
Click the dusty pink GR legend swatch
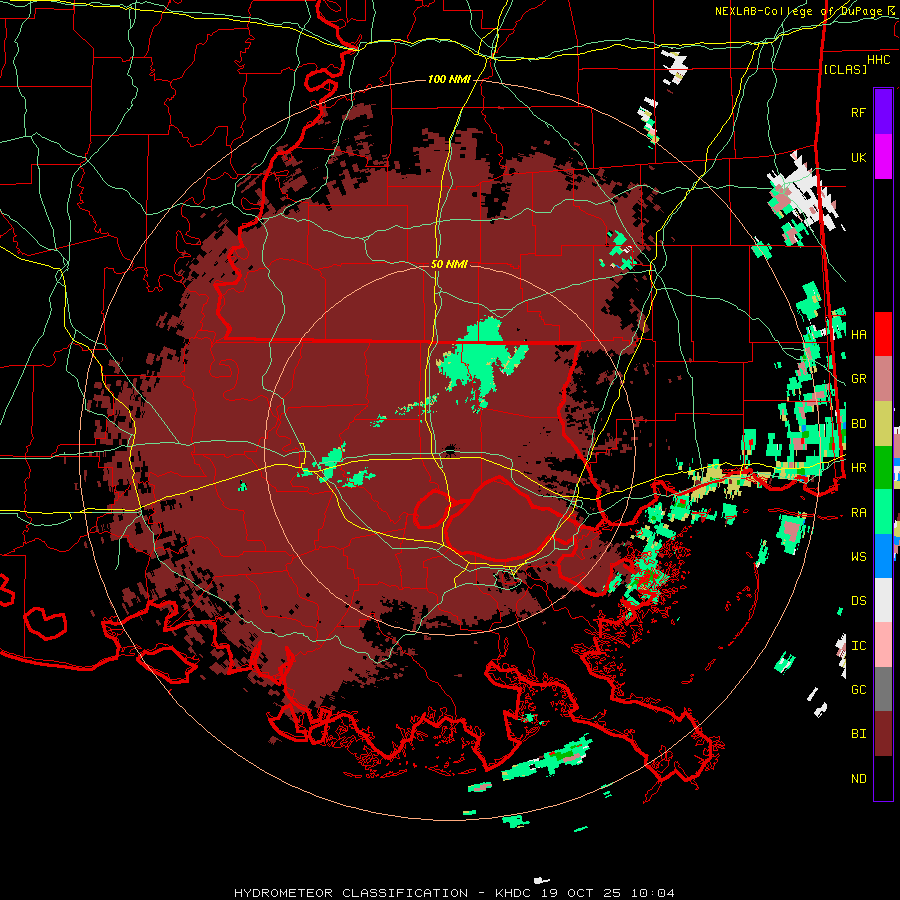click(883, 379)
